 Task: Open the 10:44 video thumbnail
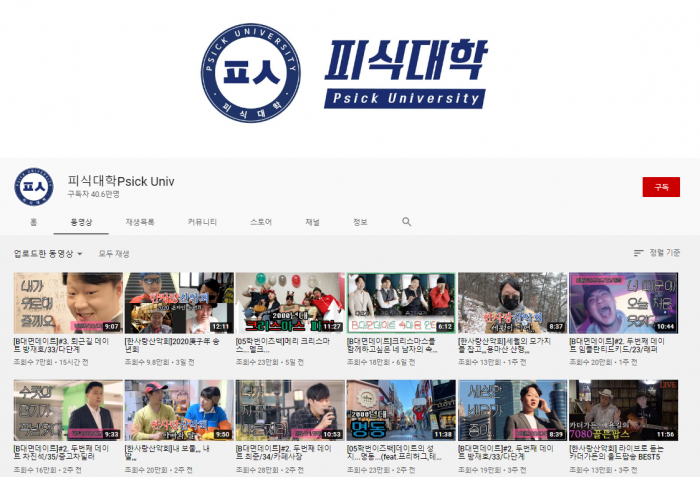point(624,303)
